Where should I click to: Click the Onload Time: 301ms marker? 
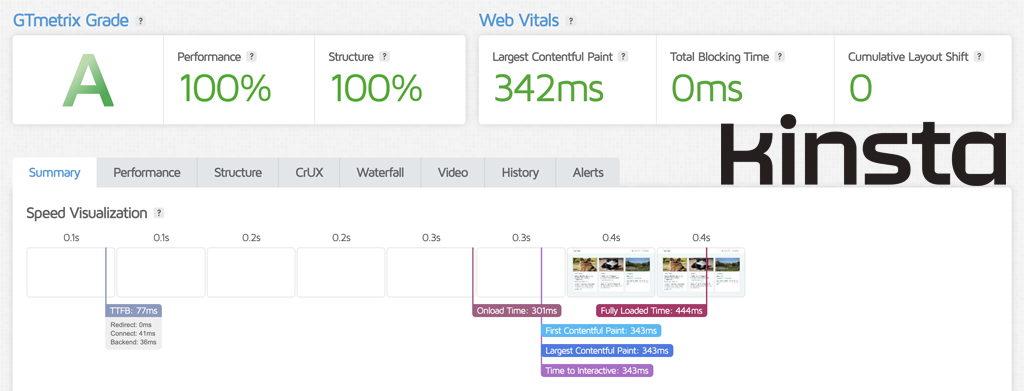click(517, 311)
